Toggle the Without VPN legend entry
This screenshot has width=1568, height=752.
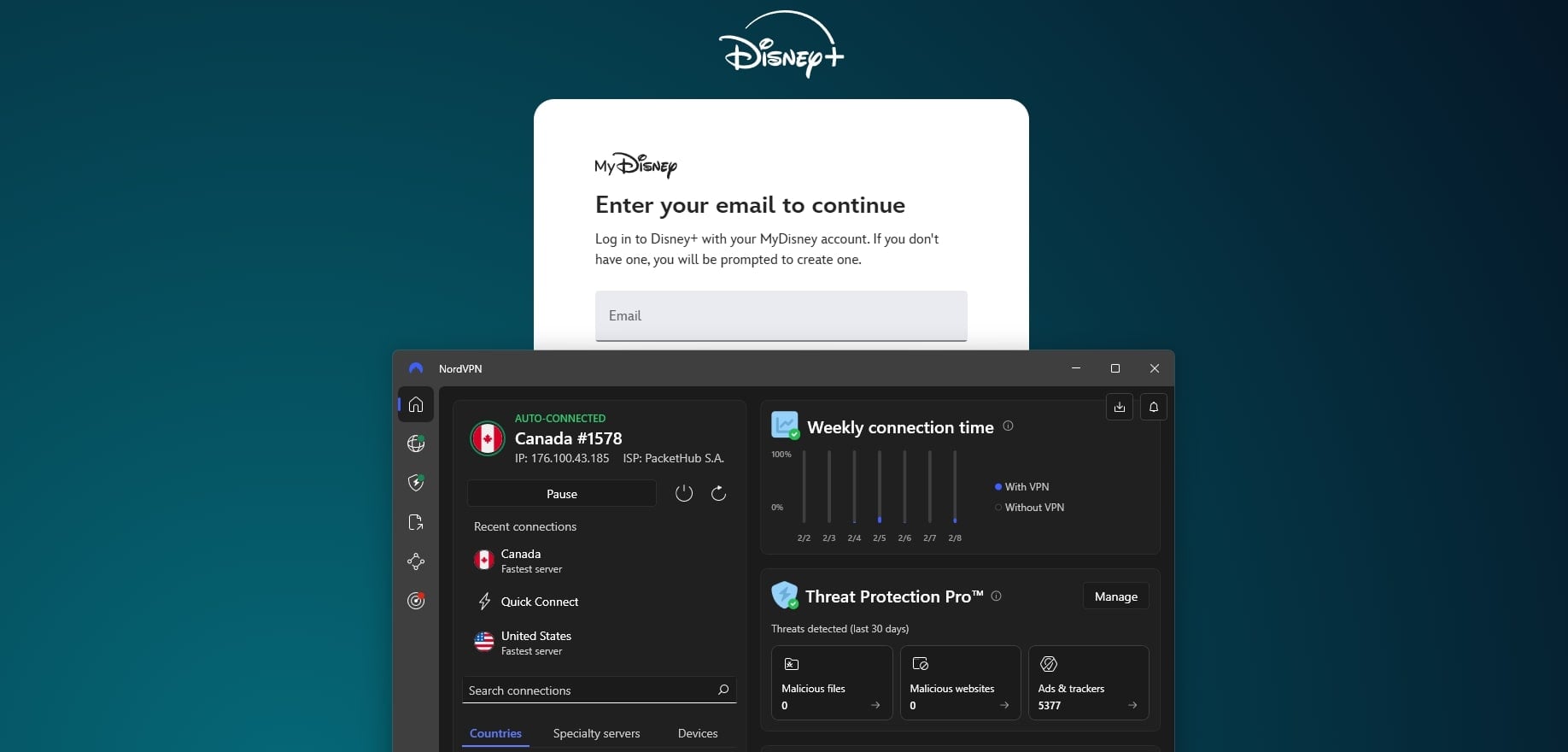pos(1030,508)
